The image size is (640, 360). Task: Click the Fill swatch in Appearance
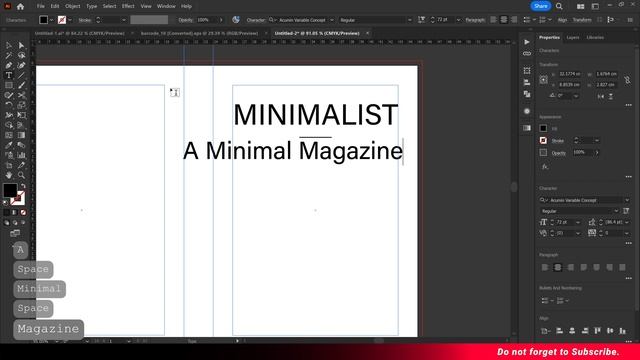point(543,128)
